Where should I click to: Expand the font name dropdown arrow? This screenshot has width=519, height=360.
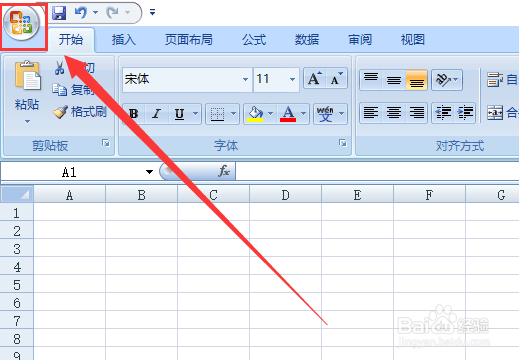coord(245,80)
